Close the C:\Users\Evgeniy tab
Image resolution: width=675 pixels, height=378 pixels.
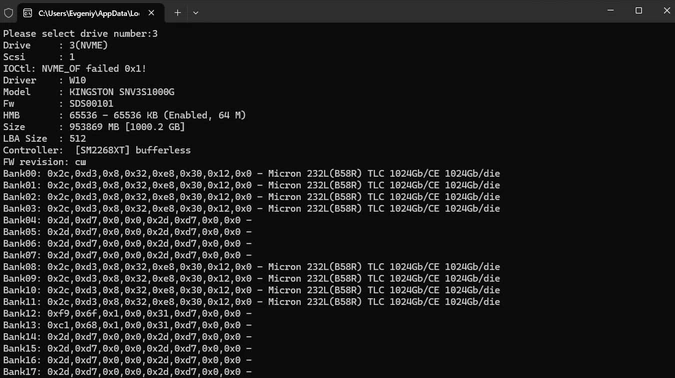pos(151,13)
